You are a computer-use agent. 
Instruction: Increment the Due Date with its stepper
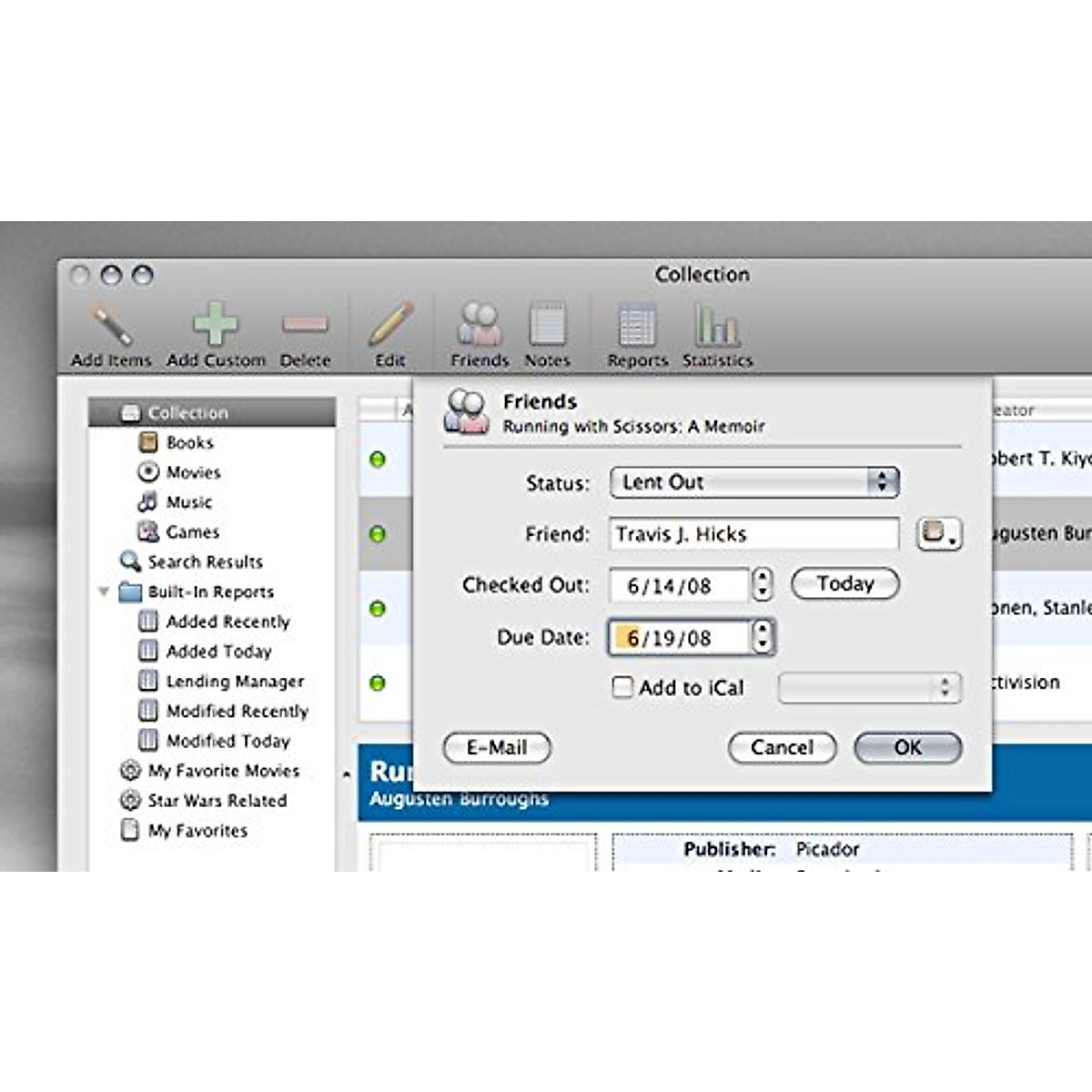pos(761,631)
